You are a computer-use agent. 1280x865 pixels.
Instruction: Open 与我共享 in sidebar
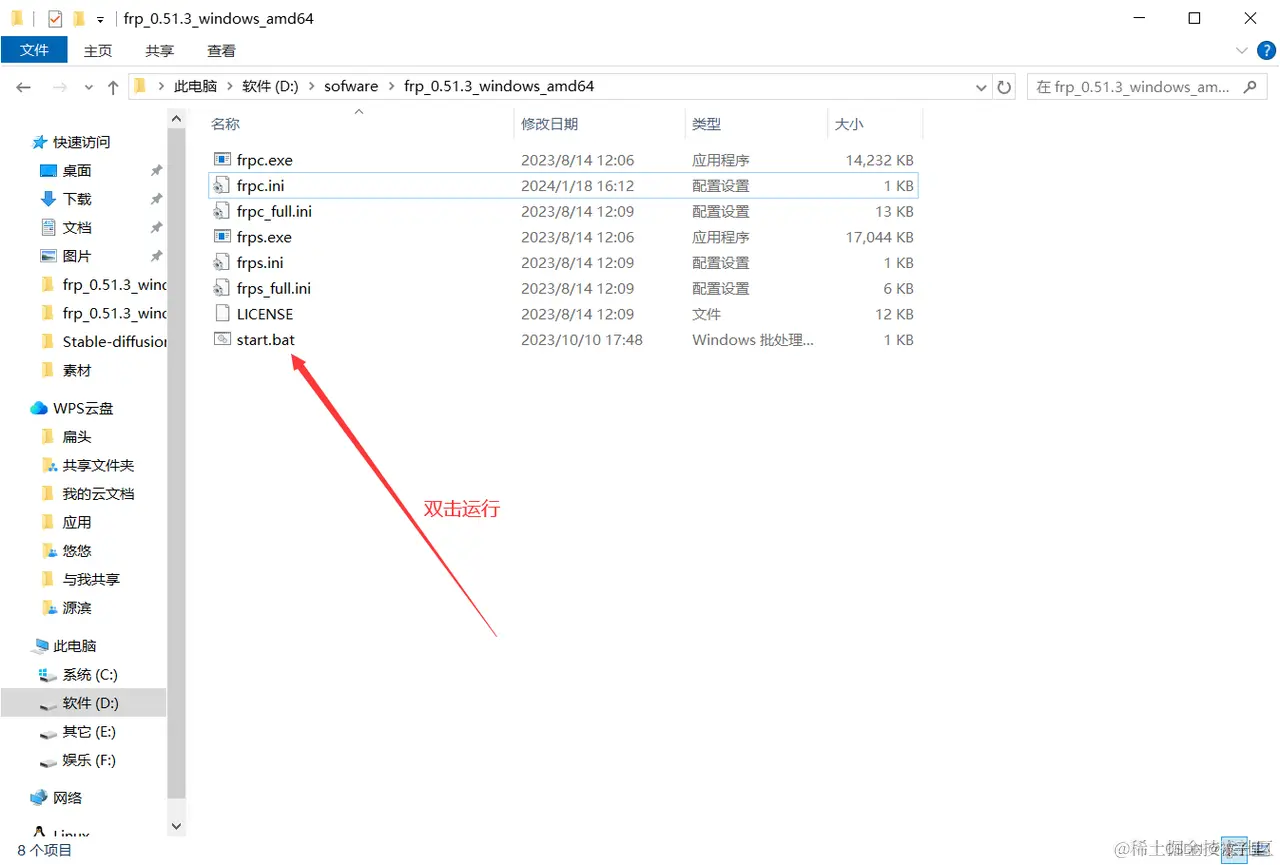pos(80,579)
